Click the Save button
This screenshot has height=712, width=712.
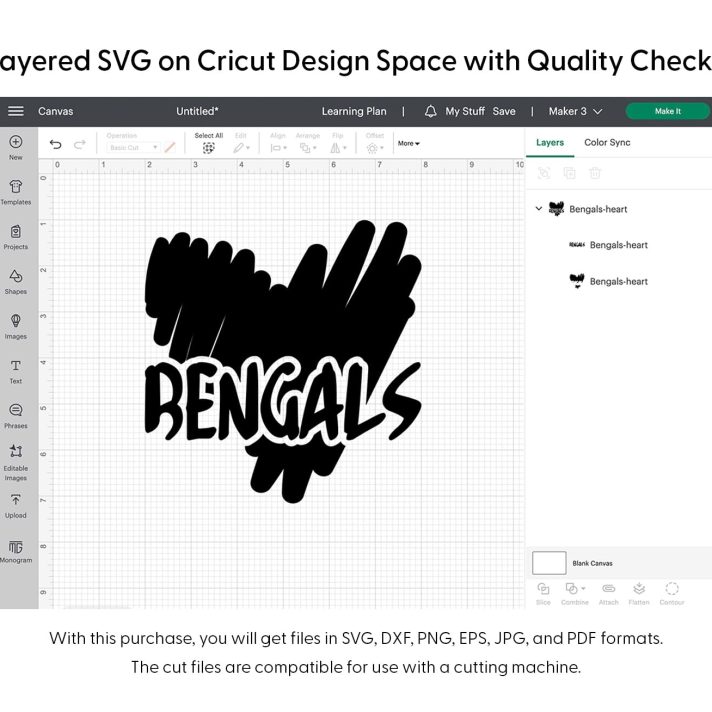(504, 111)
